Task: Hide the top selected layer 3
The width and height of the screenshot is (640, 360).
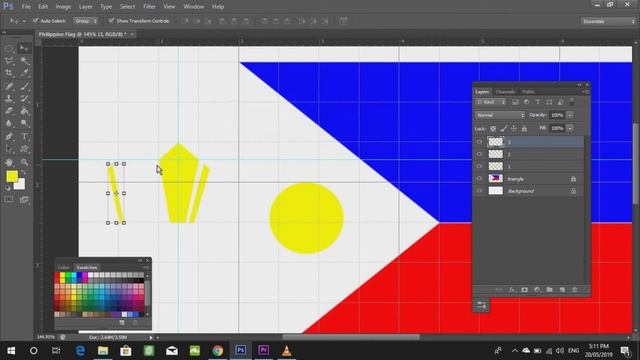Action: [479, 142]
